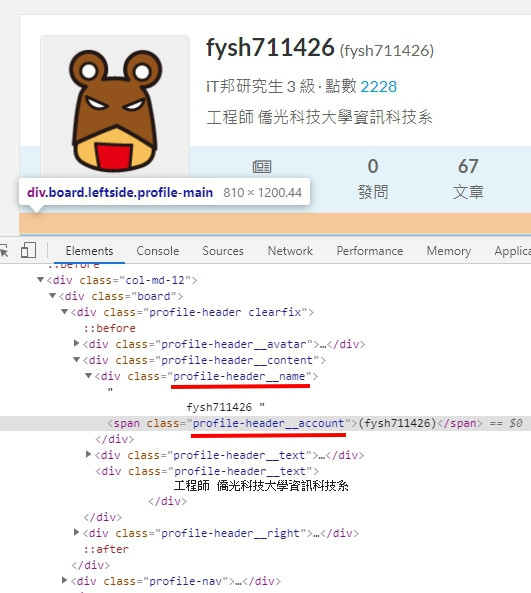Collapse the board div node
This screenshot has width=531, height=593.
[53, 296]
